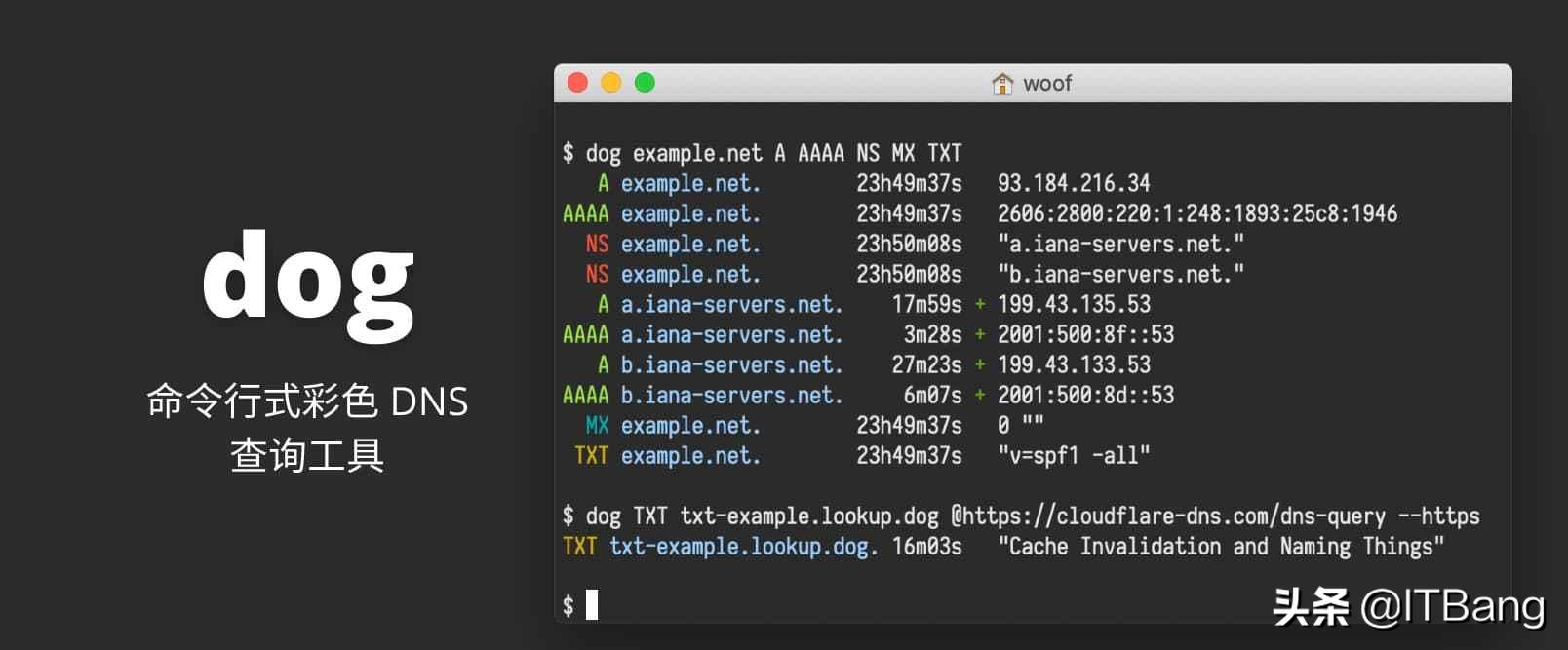Click the teal MX record type label

[597, 425]
